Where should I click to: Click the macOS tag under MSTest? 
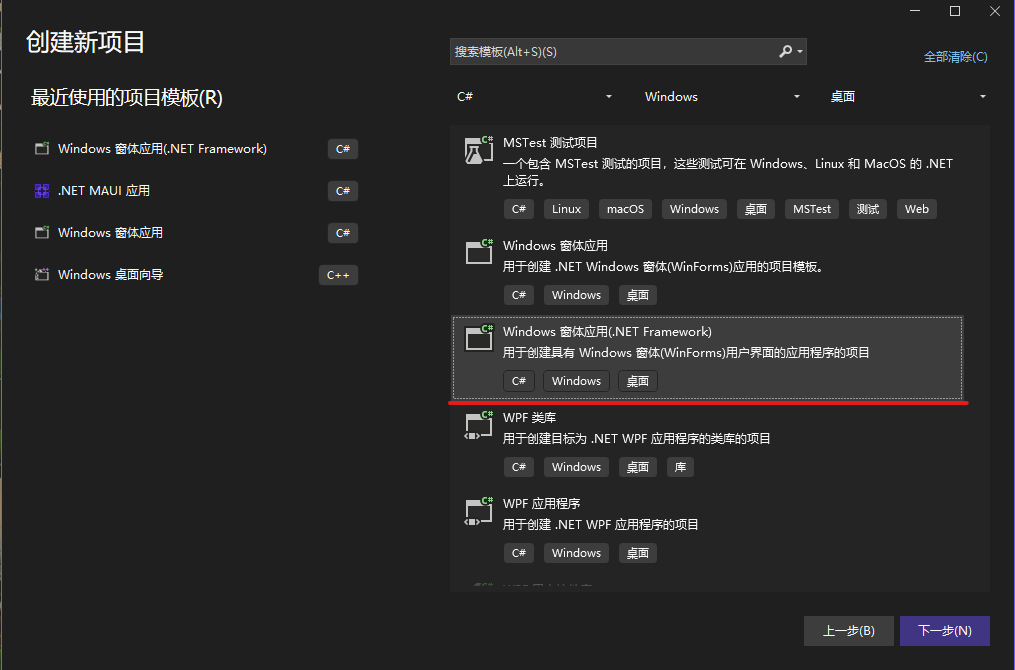625,209
